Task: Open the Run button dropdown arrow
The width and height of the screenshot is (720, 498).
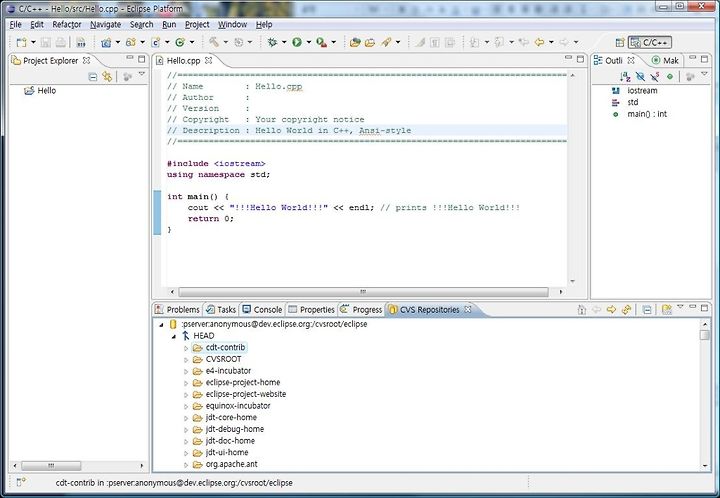Action: (x=309, y=42)
